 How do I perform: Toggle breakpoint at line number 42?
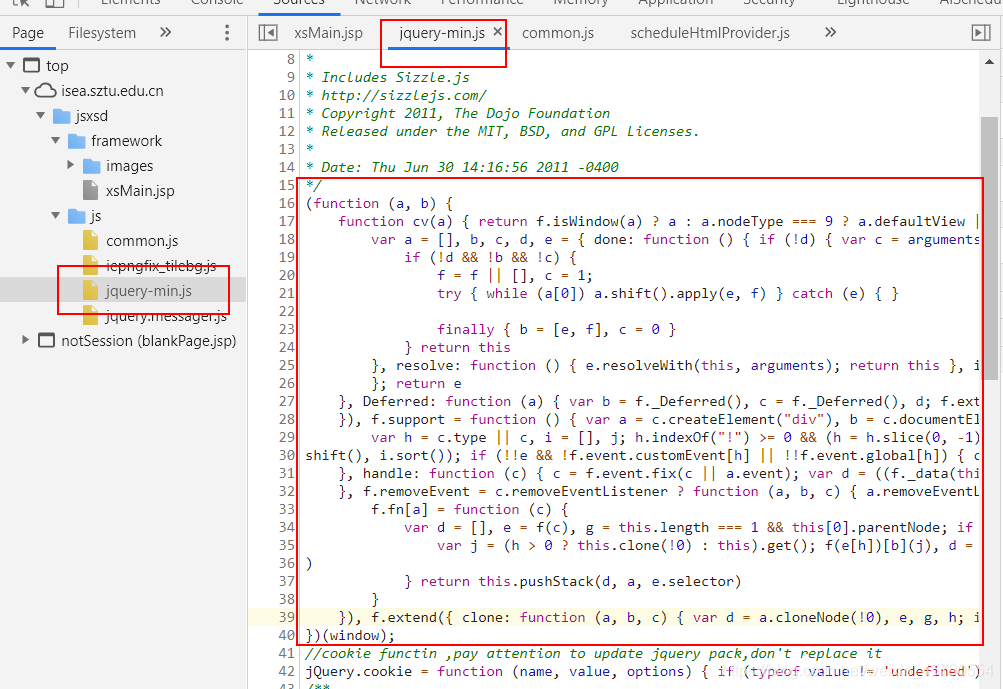pyautogui.click(x=287, y=672)
